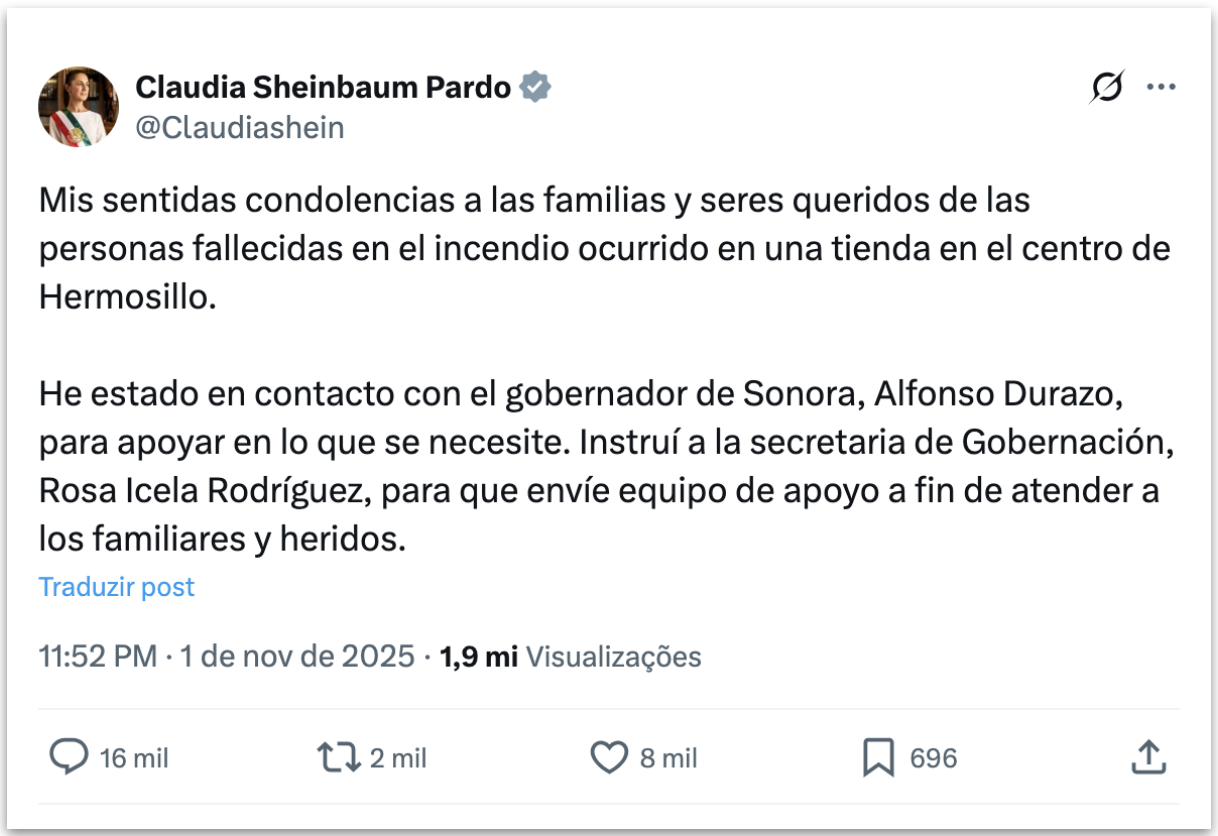The height and width of the screenshot is (836, 1218).
Task: Click the paragraph mentioning Alfonso Durazo
Action: (x=600, y=466)
